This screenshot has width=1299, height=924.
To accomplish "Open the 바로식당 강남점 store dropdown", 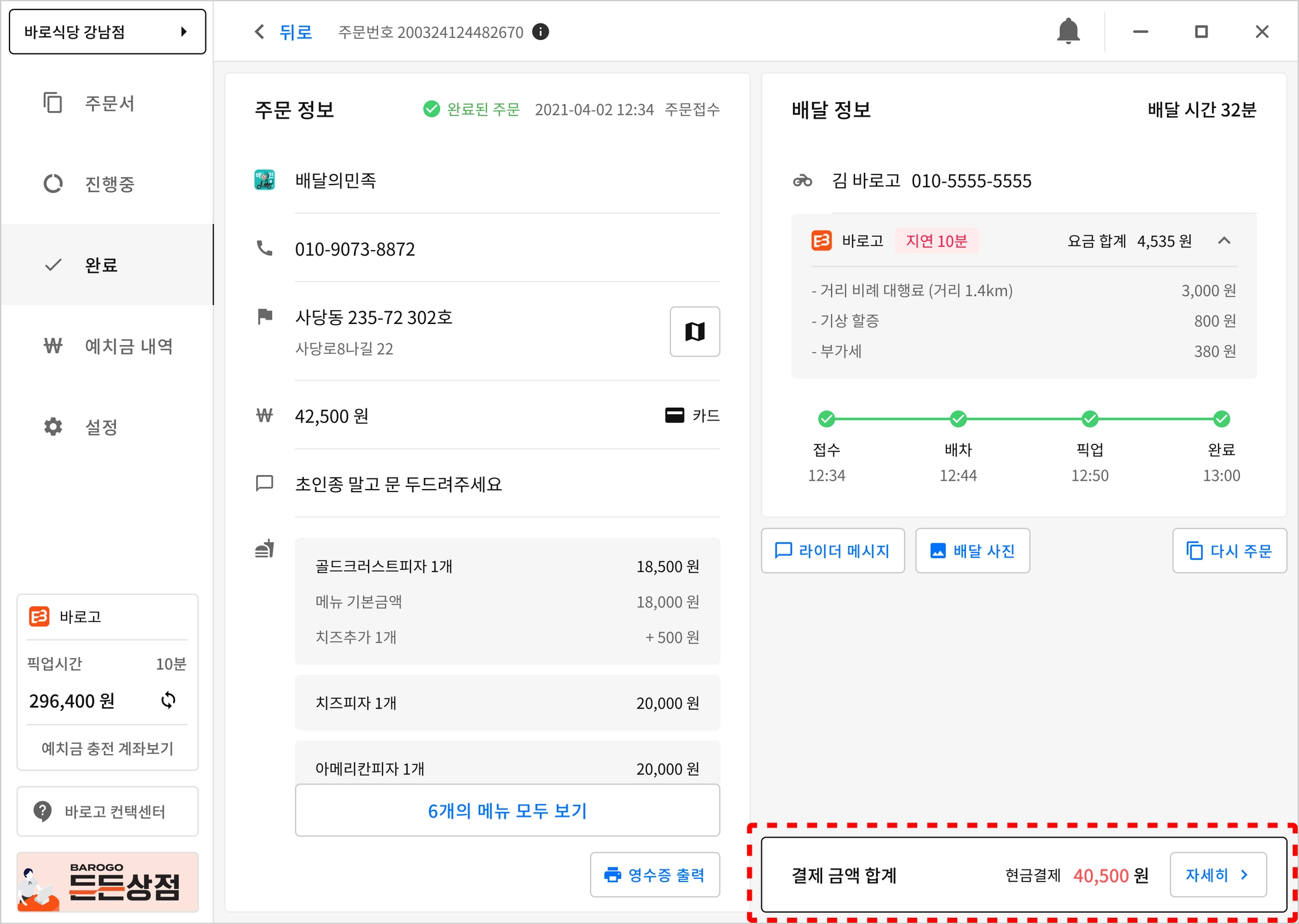I will coord(107,32).
